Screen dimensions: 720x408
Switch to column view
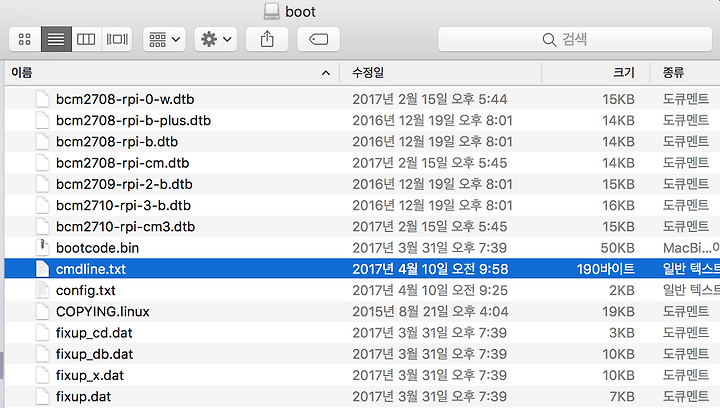[x=86, y=39]
